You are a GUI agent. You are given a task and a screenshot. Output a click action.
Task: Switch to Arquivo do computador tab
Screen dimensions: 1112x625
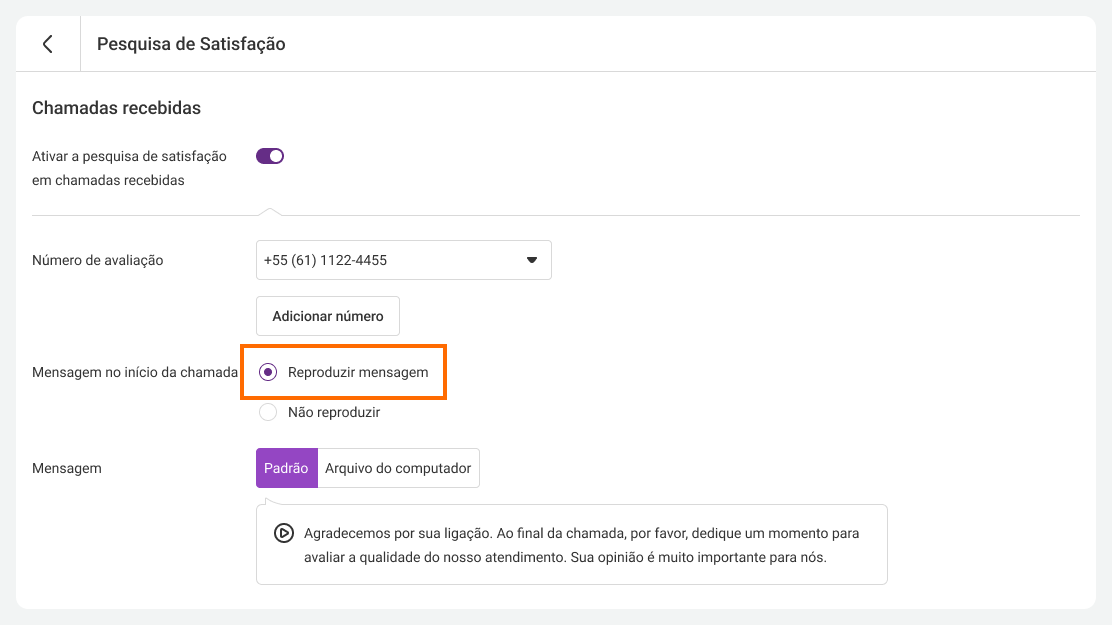399,468
